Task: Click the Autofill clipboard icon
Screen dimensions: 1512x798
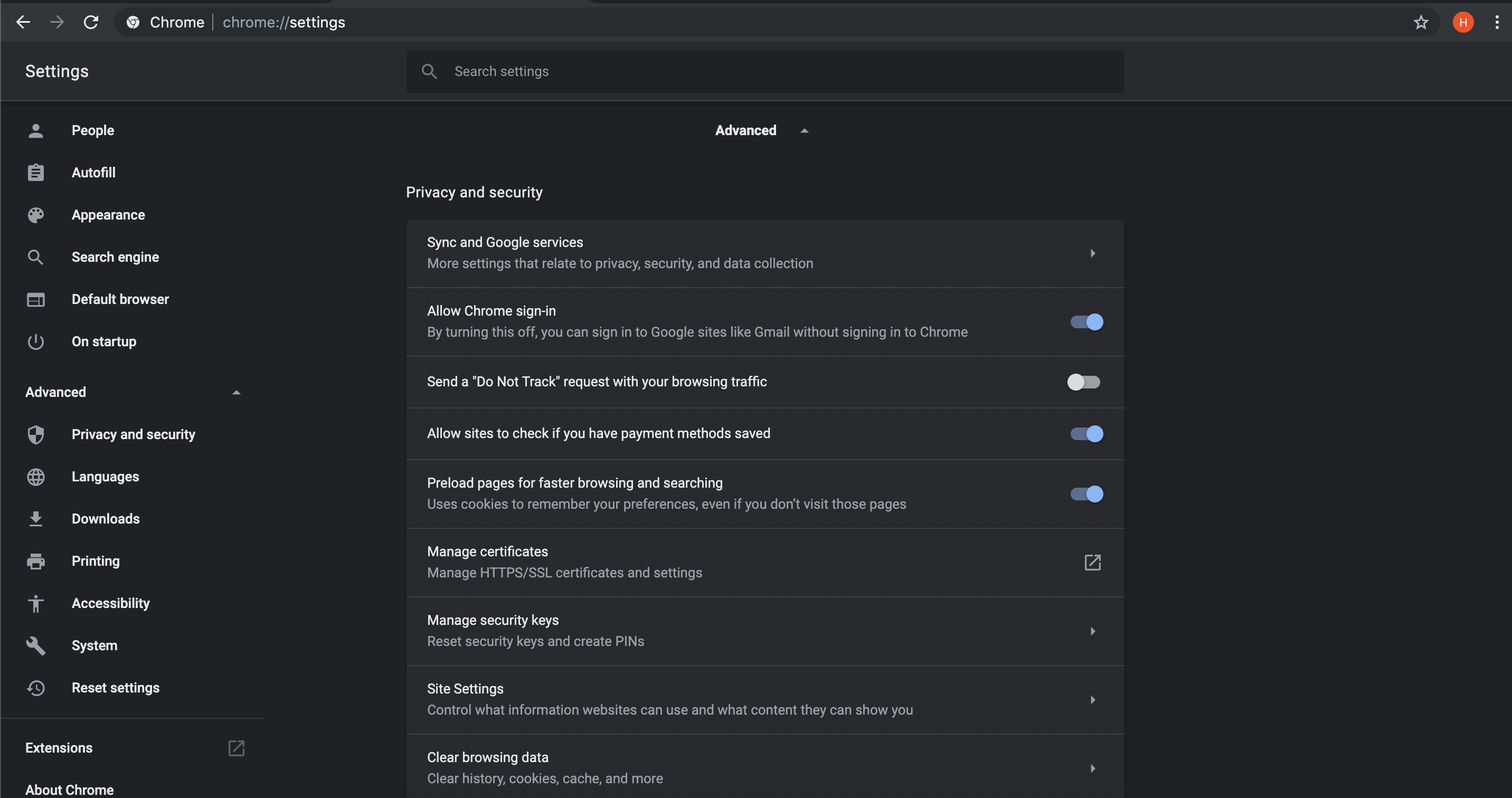Action: coord(36,173)
